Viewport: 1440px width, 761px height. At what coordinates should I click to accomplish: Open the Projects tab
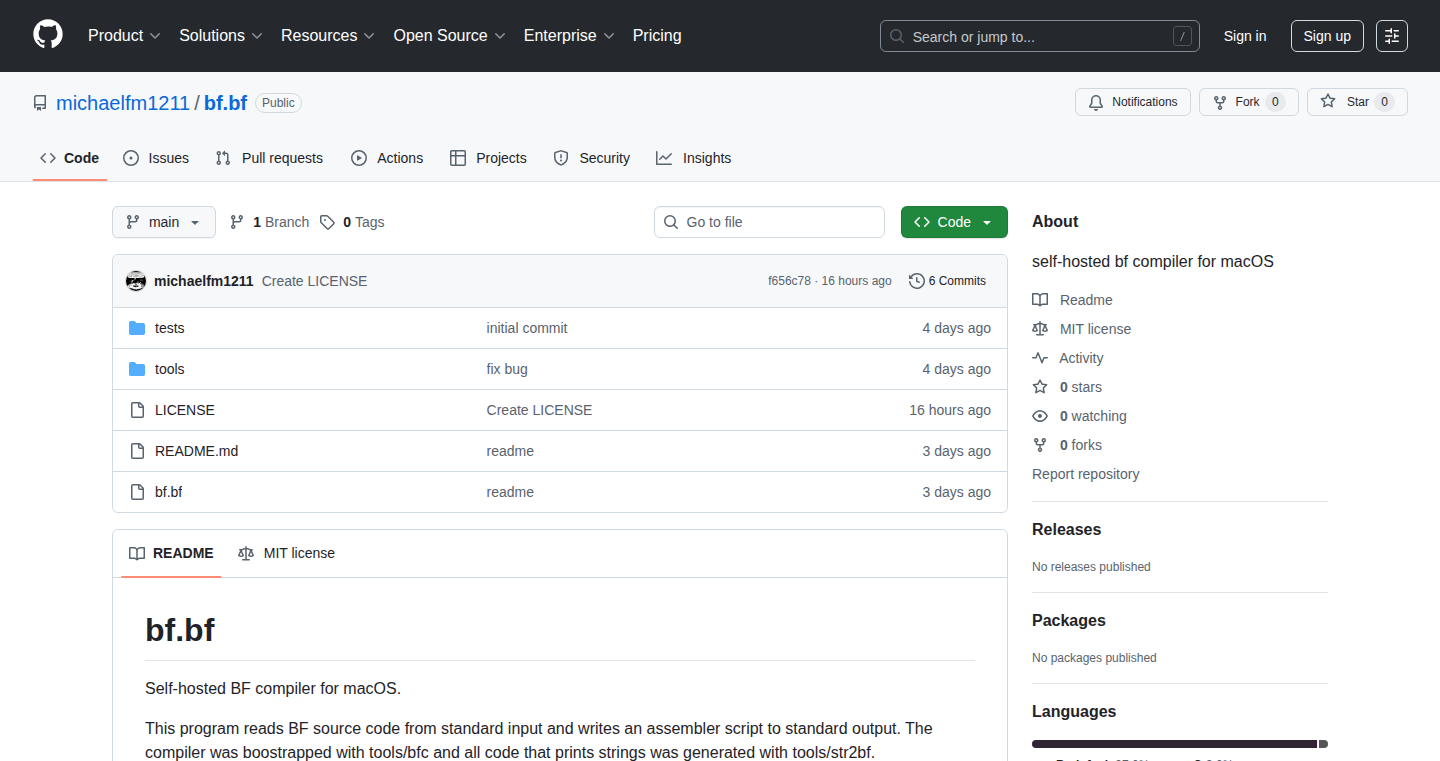point(488,158)
